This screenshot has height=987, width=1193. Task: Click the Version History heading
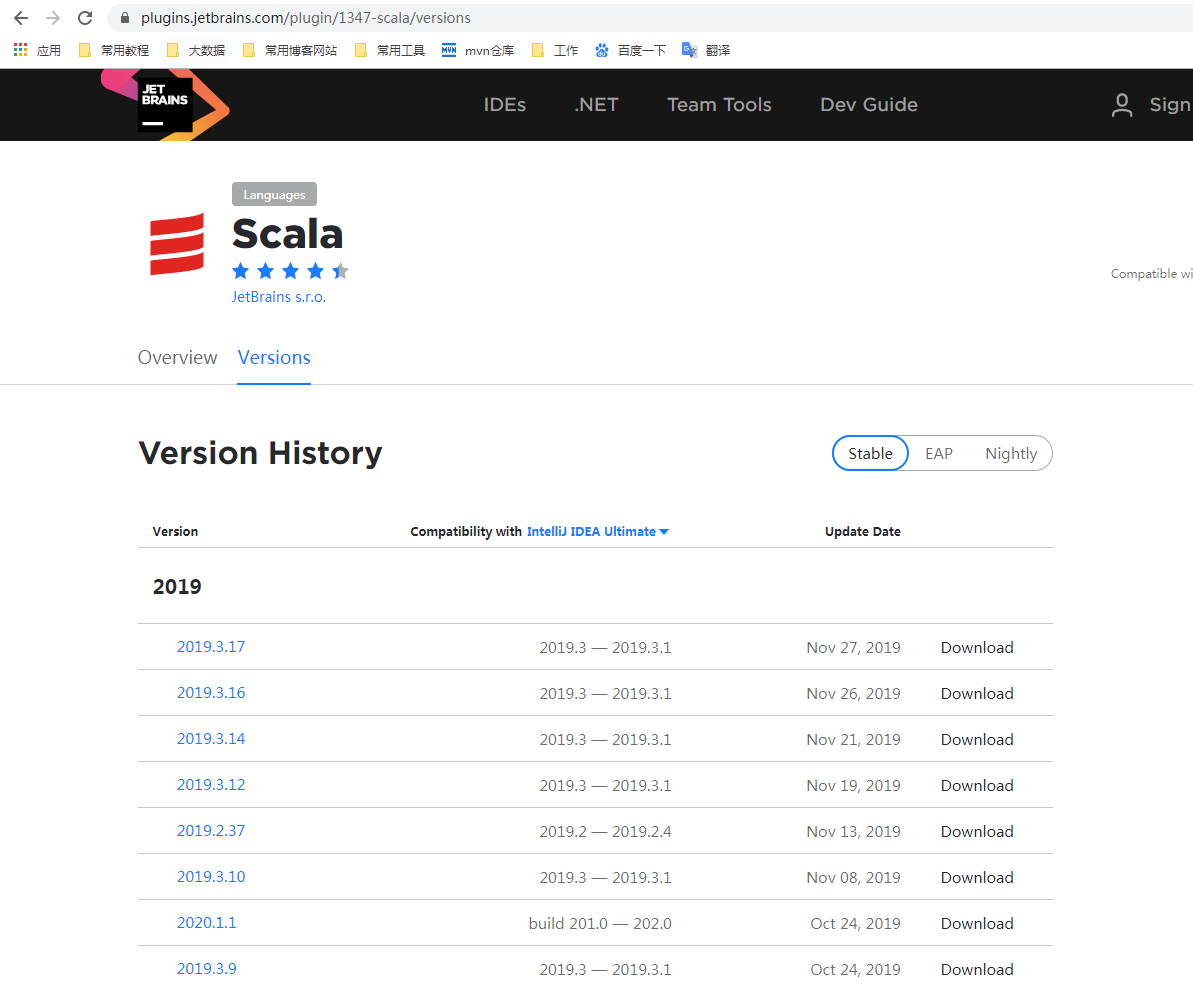coord(260,453)
